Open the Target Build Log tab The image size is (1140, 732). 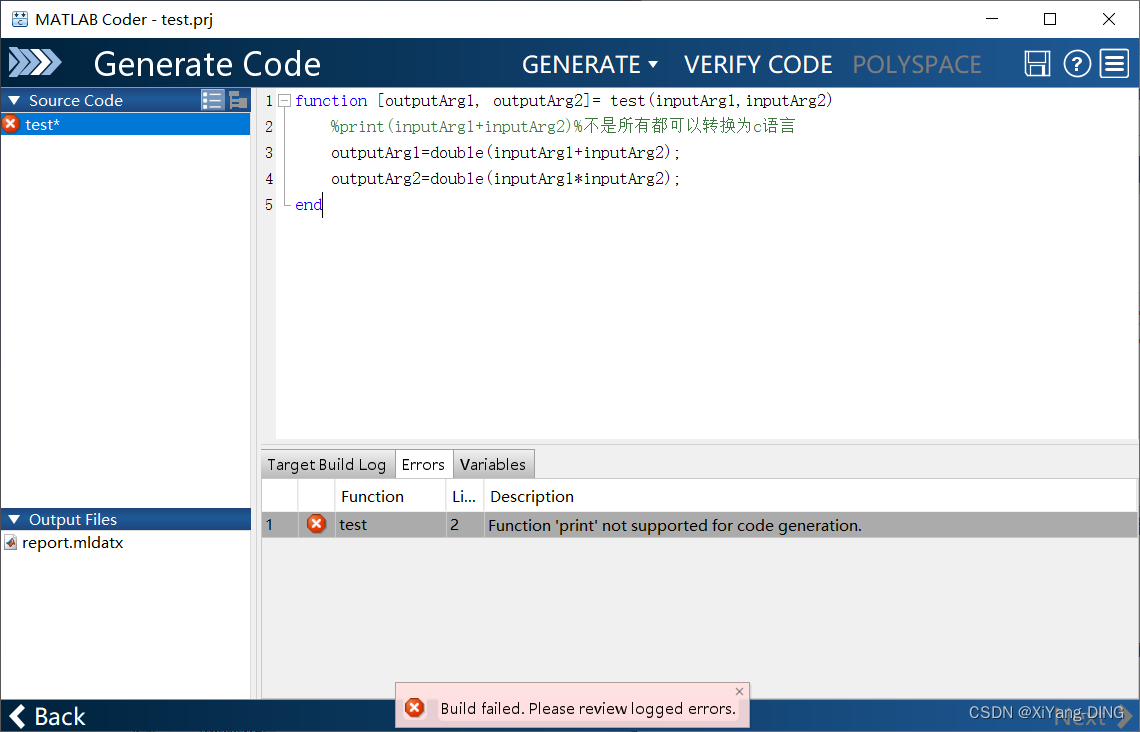[326, 463]
